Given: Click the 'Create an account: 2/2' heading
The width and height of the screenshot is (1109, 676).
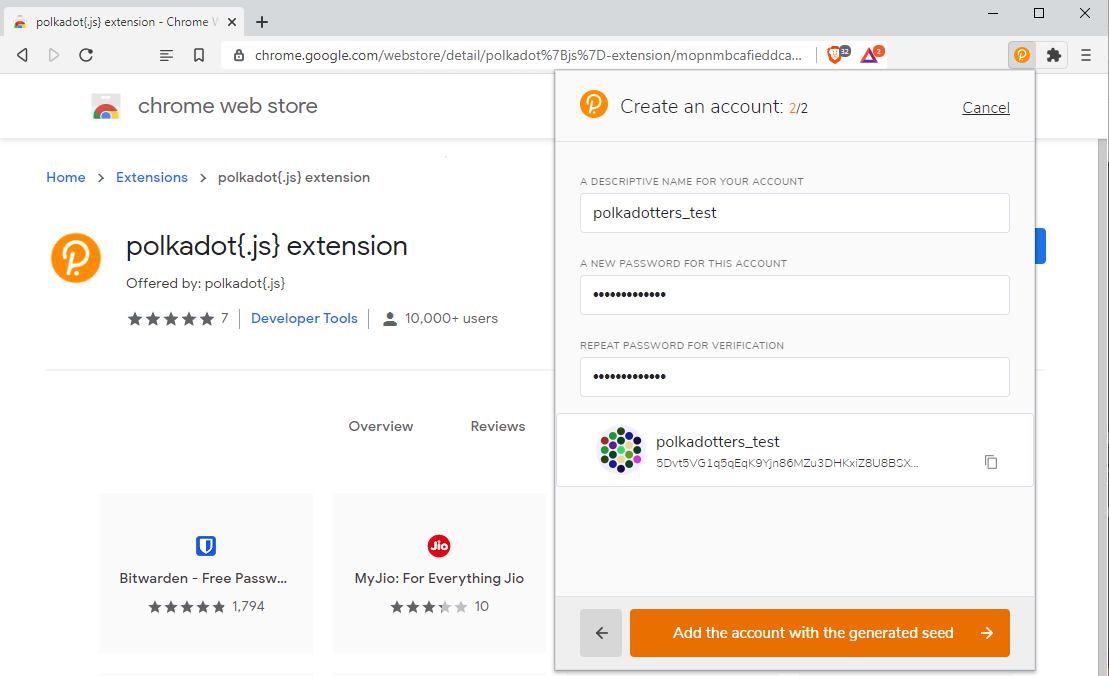Looking at the screenshot, I should (x=714, y=107).
